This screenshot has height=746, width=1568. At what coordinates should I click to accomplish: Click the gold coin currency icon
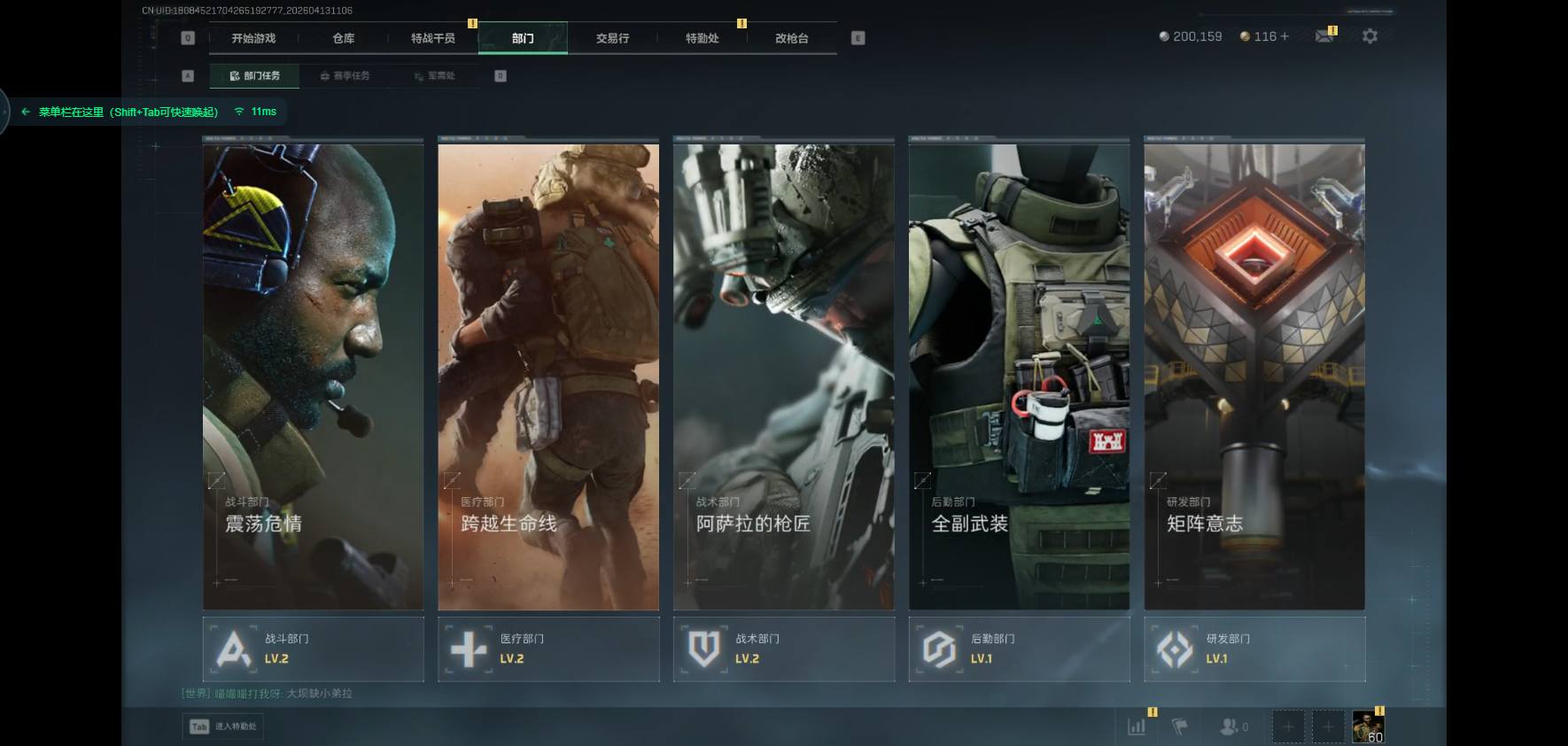coord(1245,36)
